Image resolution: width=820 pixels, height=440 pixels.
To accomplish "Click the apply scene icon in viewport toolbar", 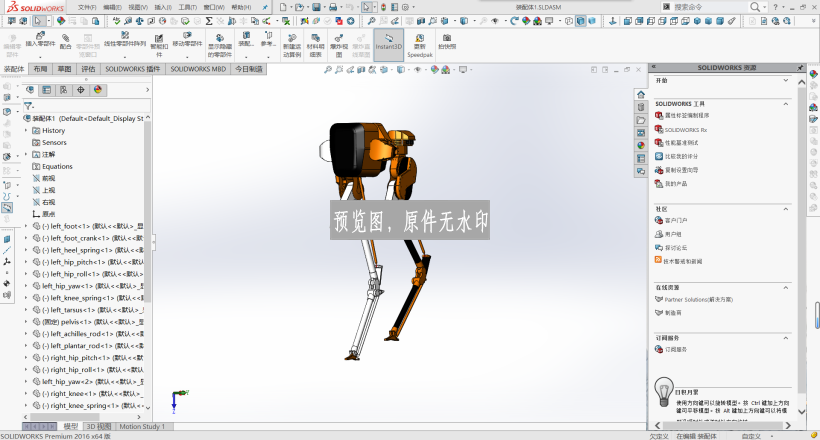I will (x=446, y=70).
